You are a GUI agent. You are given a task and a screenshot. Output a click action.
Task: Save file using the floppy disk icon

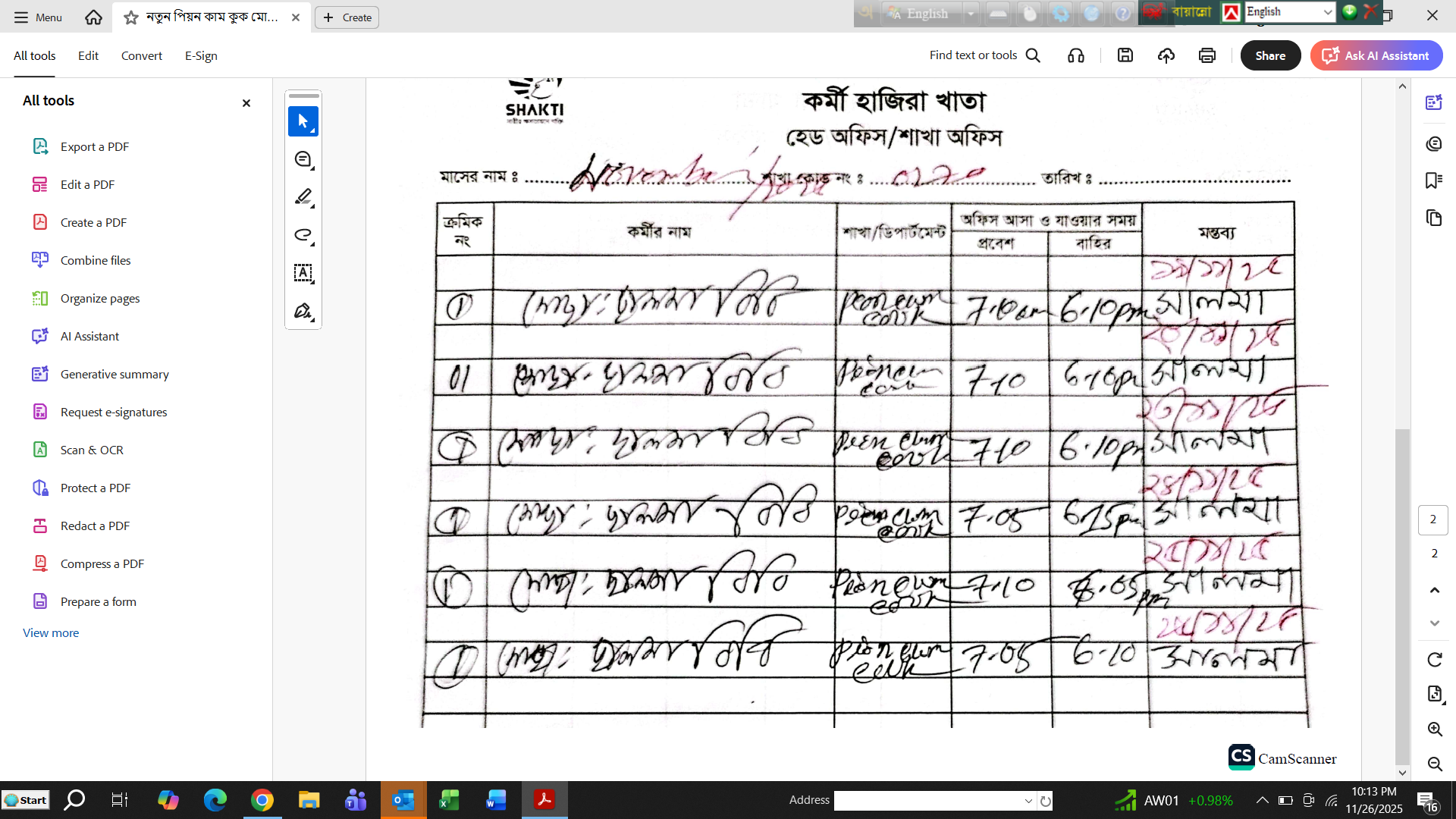1125,55
